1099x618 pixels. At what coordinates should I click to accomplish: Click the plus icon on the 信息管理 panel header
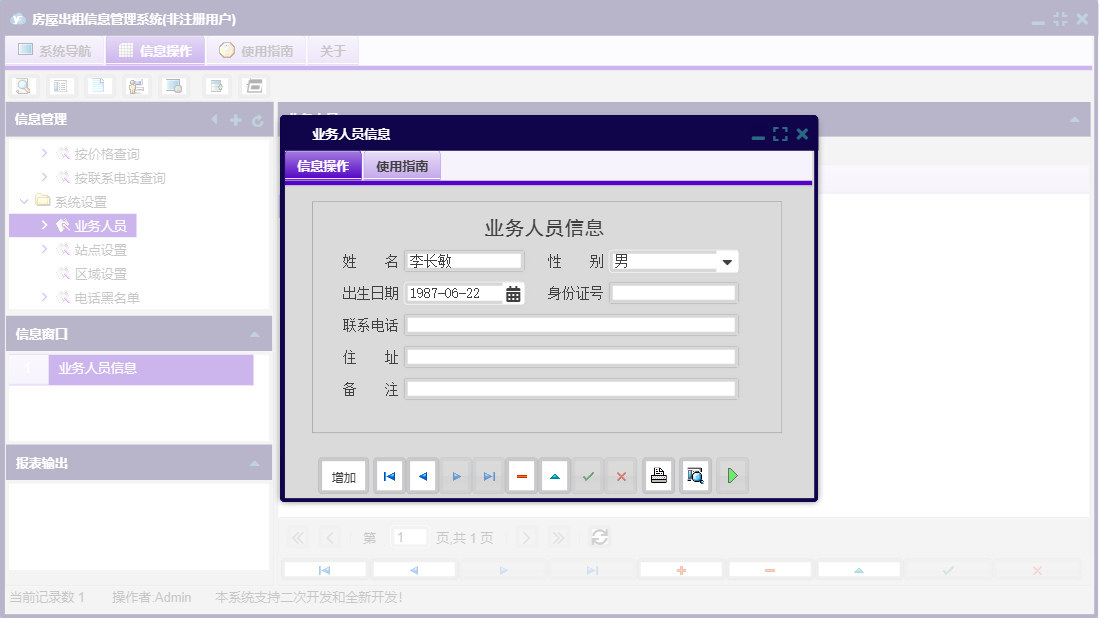(234, 120)
